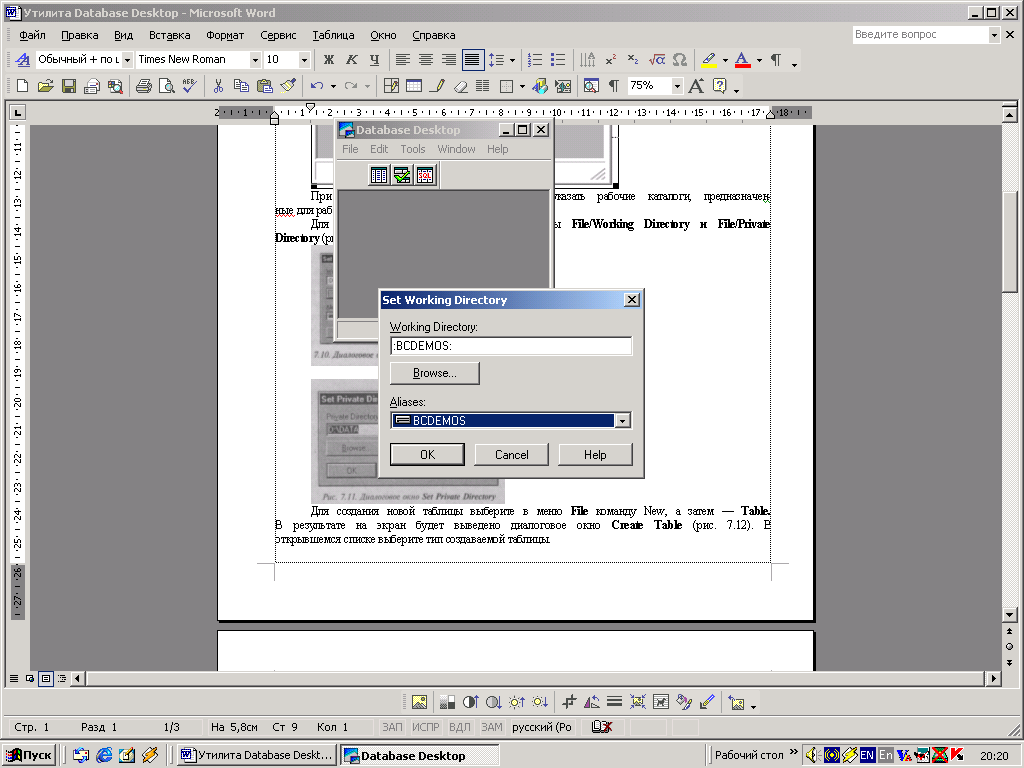Click Help in Set Working Directory dialog

[595, 455]
